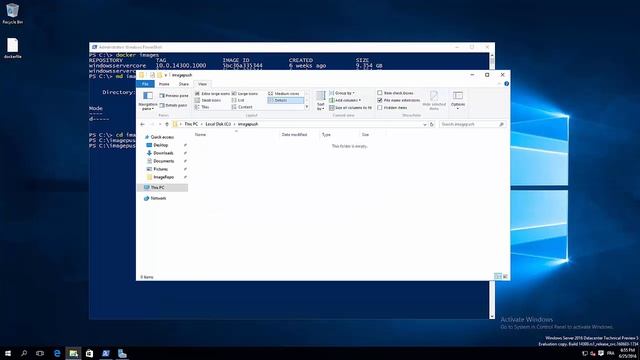This screenshot has height=360, width=640.
Task: Choose the Tiles layout option
Action: tap(202, 107)
